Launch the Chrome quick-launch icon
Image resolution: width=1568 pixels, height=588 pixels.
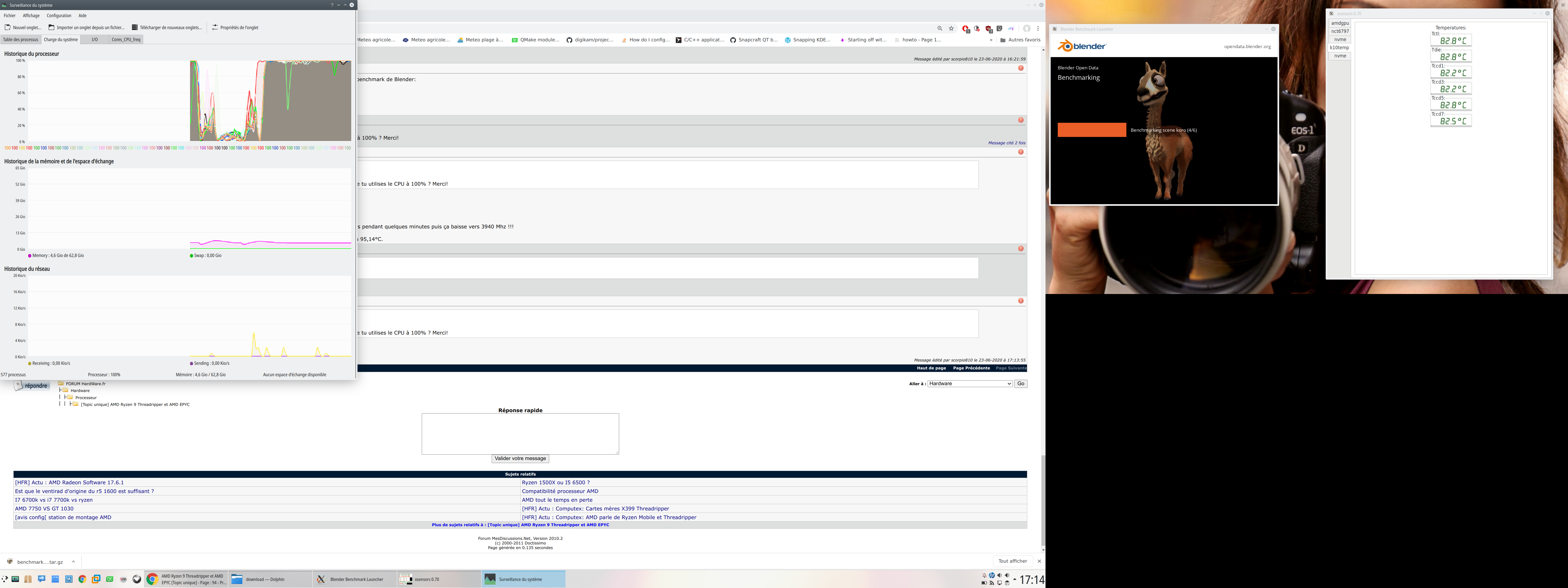click(x=82, y=580)
